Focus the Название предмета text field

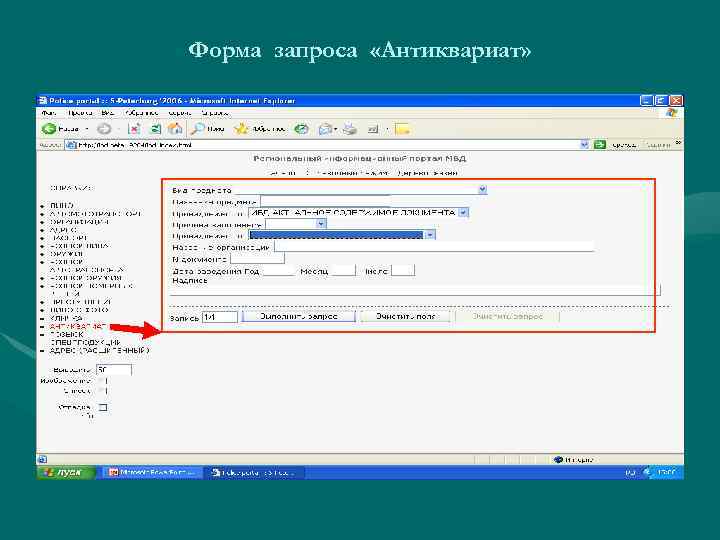(x=326, y=201)
